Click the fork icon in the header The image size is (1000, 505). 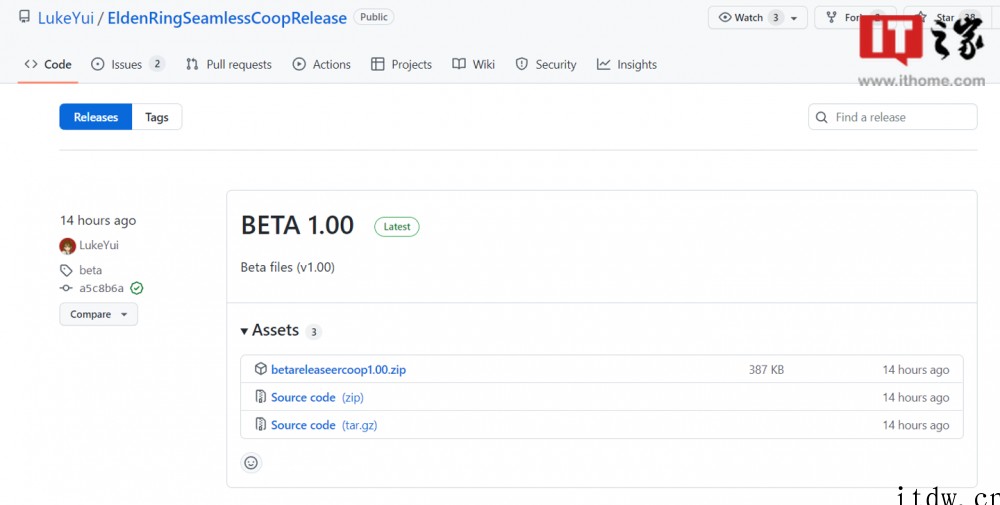click(831, 18)
